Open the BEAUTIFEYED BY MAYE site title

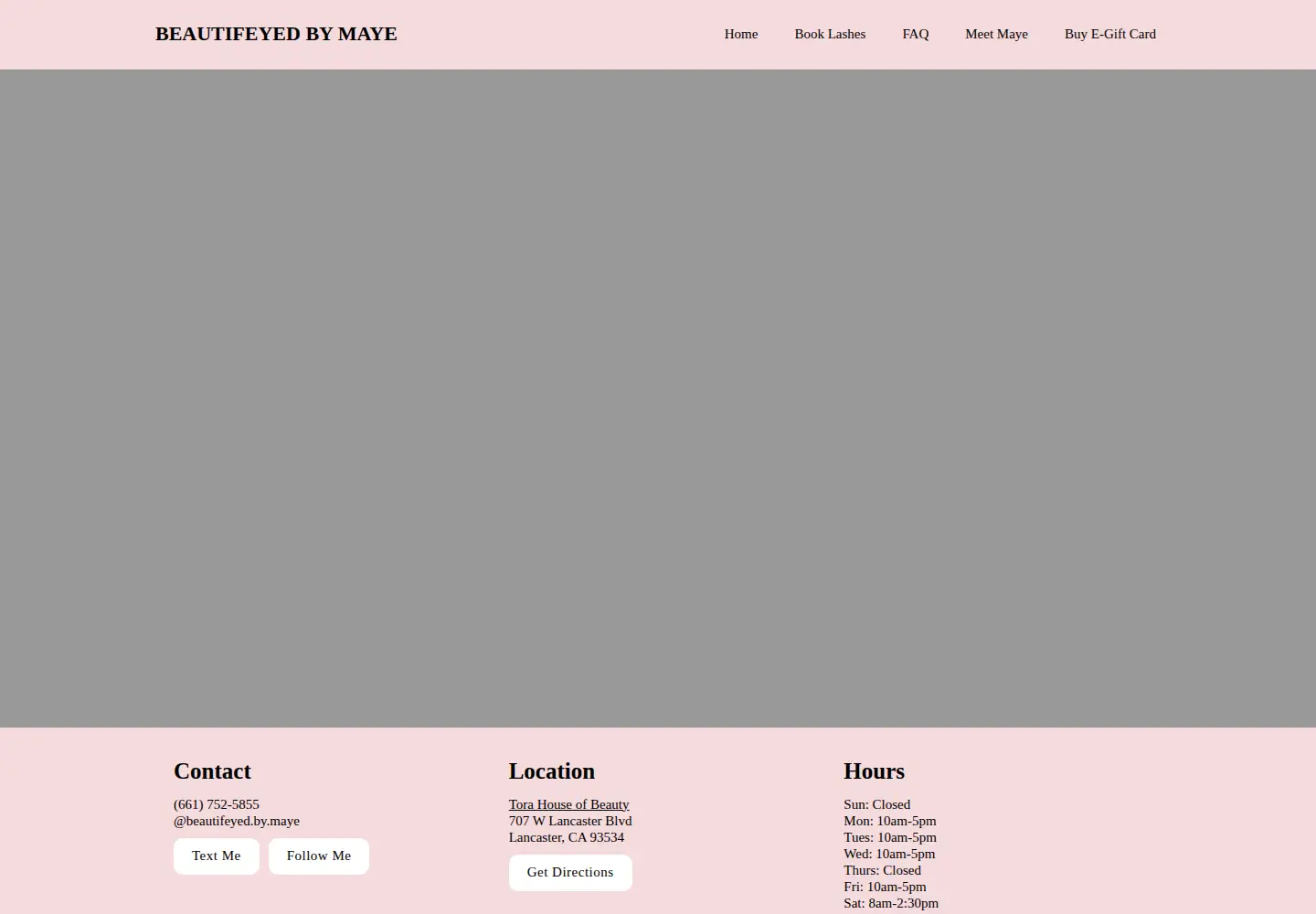pyautogui.click(x=276, y=34)
